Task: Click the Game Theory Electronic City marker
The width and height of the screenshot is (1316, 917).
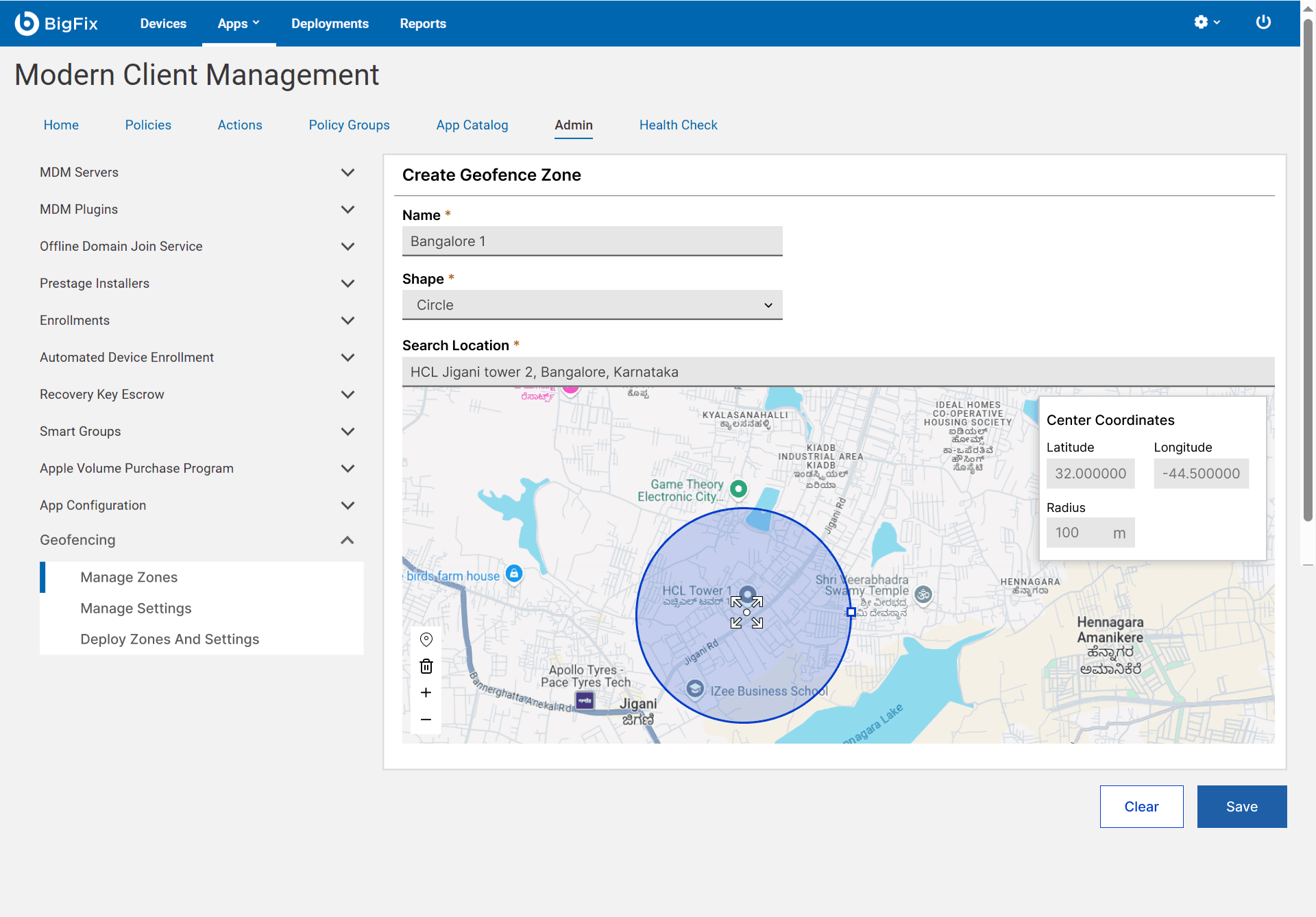Action: click(738, 489)
